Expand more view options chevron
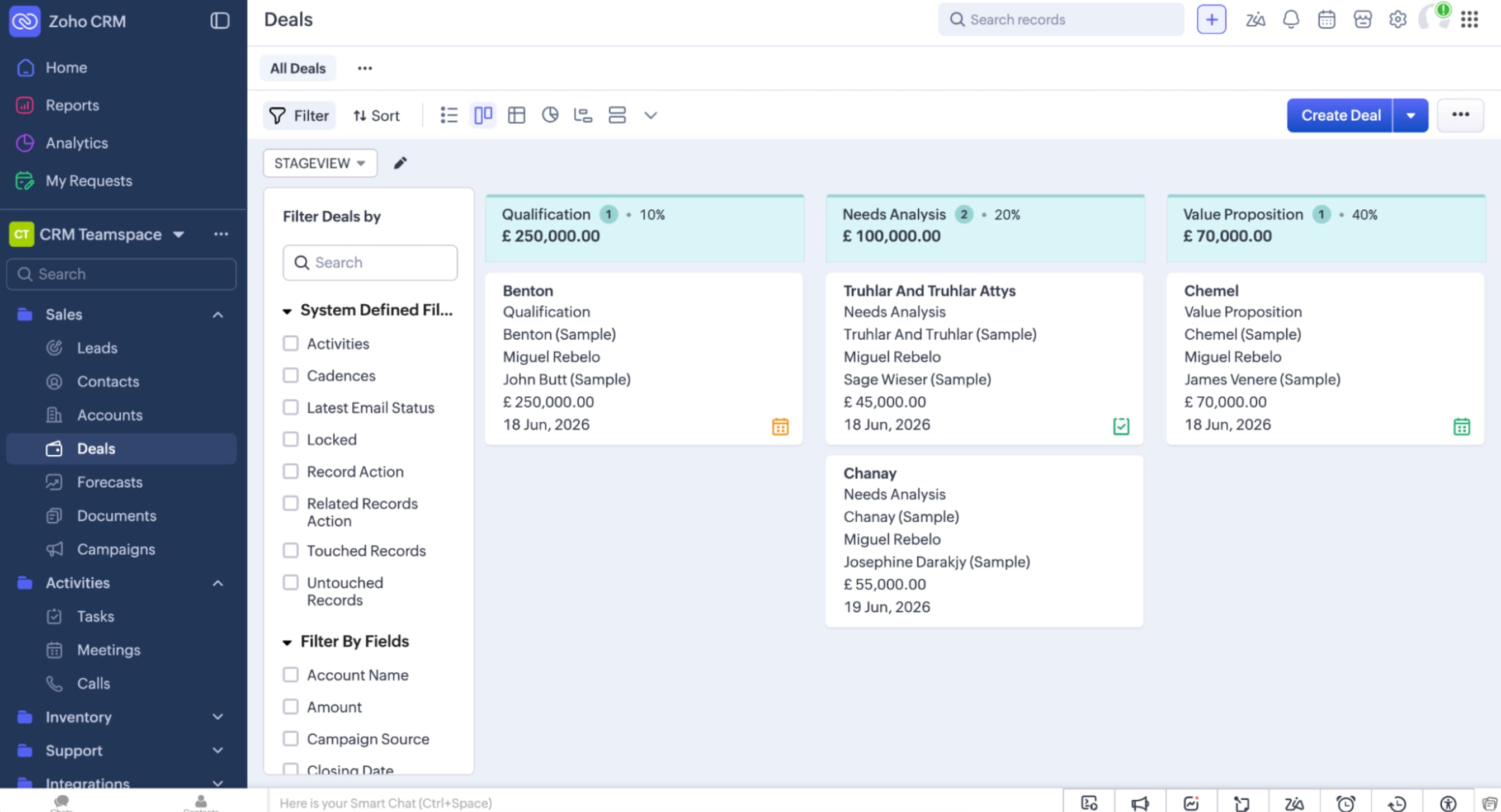Screen dimensions: 1501x812 650,115
